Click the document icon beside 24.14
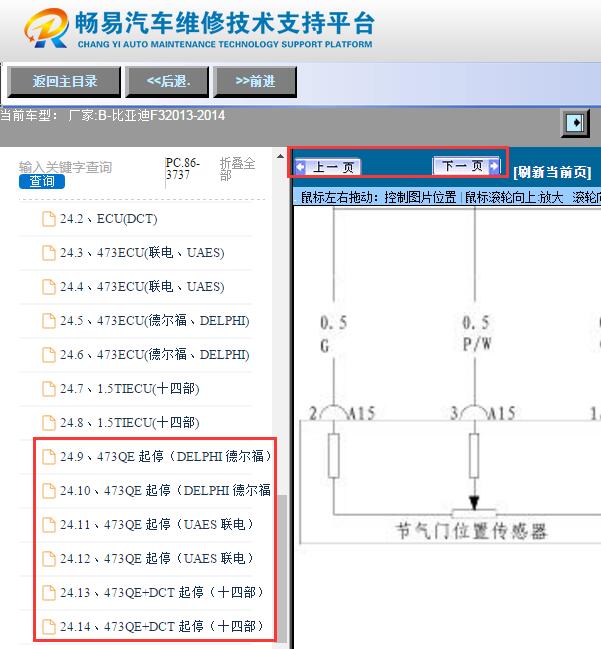 tap(49, 626)
